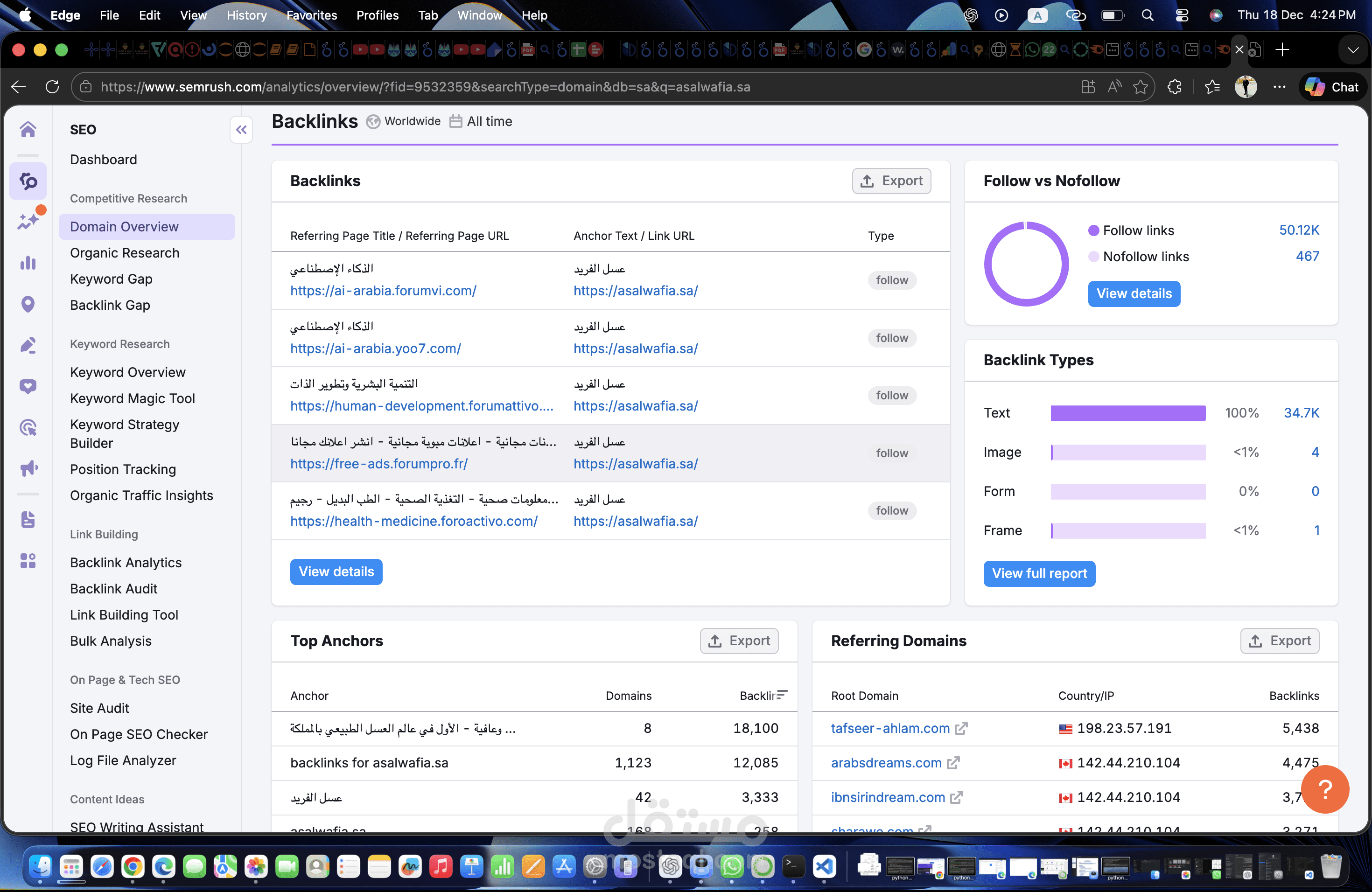Image resolution: width=1372 pixels, height=892 pixels.
Task: Open the SEO toolkit sidebar icon
Action: pyautogui.click(x=28, y=181)
